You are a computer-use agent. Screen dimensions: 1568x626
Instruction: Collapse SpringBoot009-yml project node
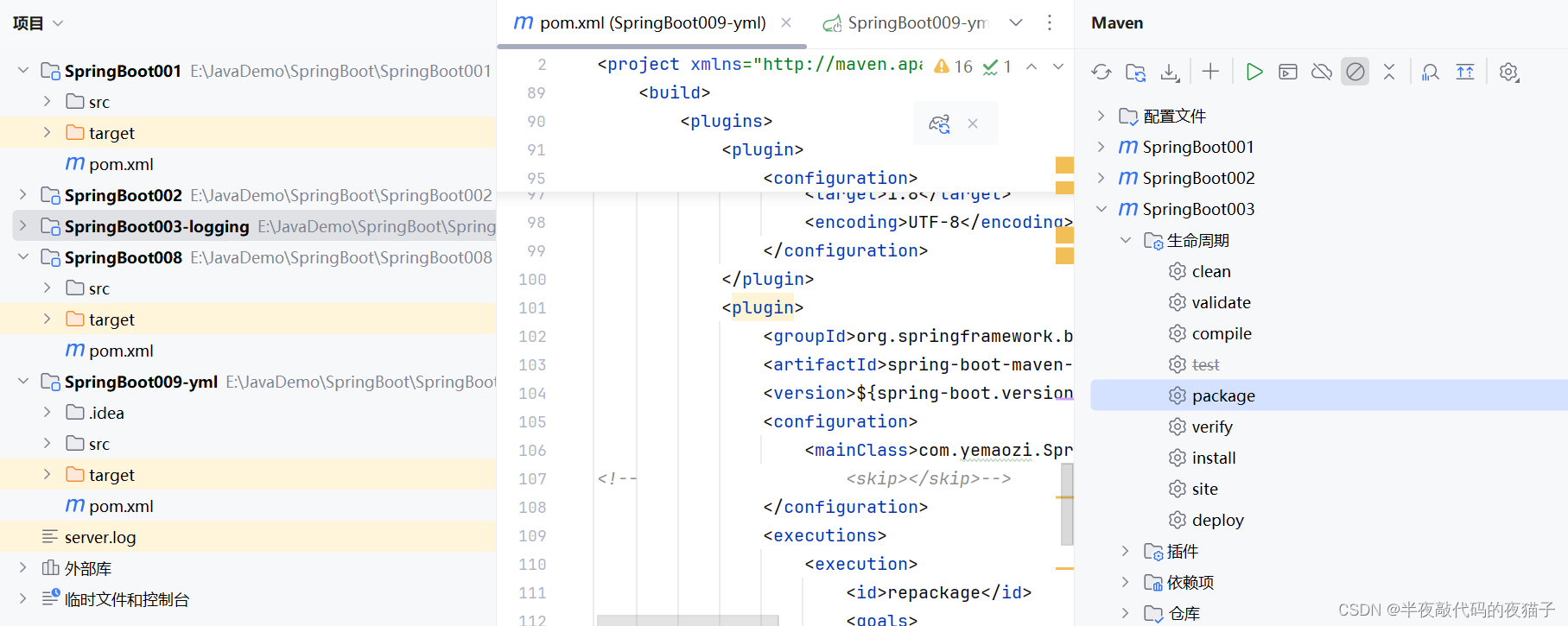click(23, 381)
